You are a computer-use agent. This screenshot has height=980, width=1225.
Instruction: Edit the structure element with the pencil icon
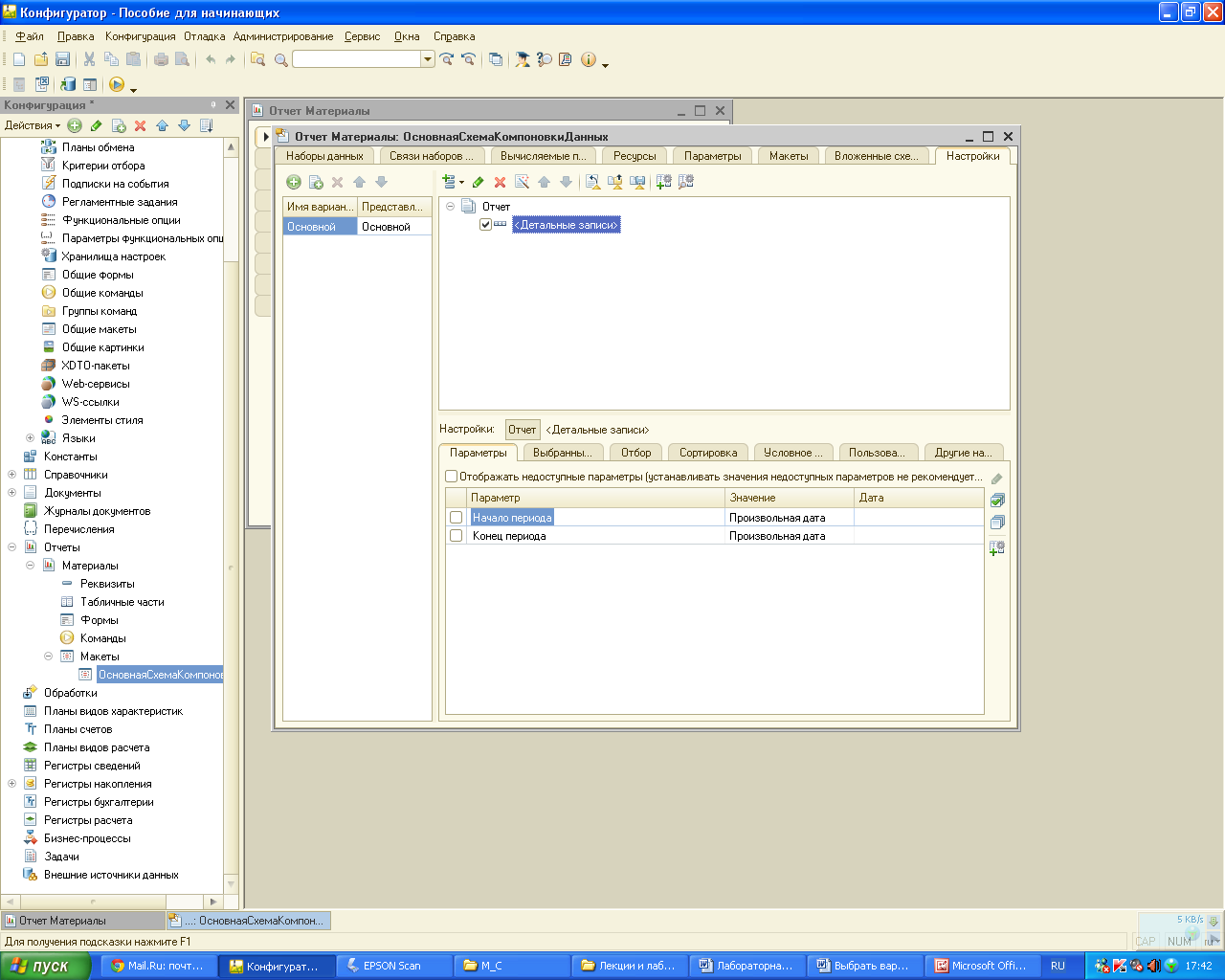pos(478,182)
